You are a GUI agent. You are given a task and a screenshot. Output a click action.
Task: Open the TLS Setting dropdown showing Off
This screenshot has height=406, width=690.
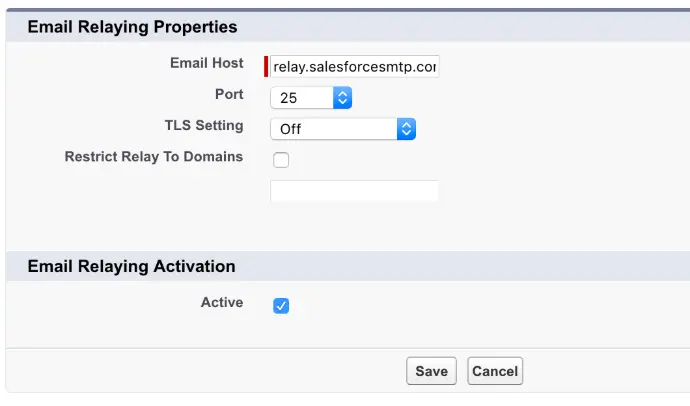pos(343,129)
